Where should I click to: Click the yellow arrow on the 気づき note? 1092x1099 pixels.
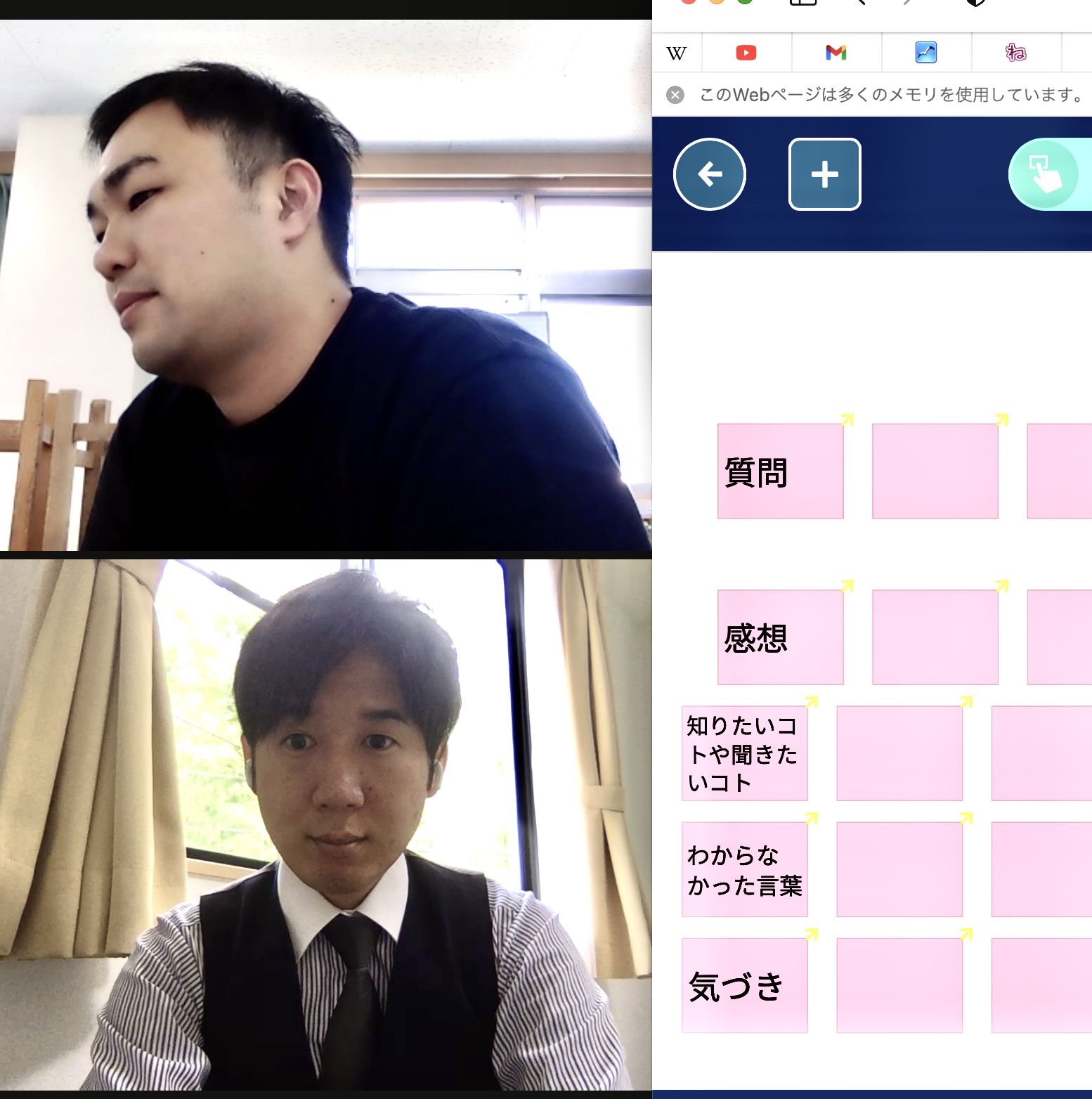(x=812, y=933)
